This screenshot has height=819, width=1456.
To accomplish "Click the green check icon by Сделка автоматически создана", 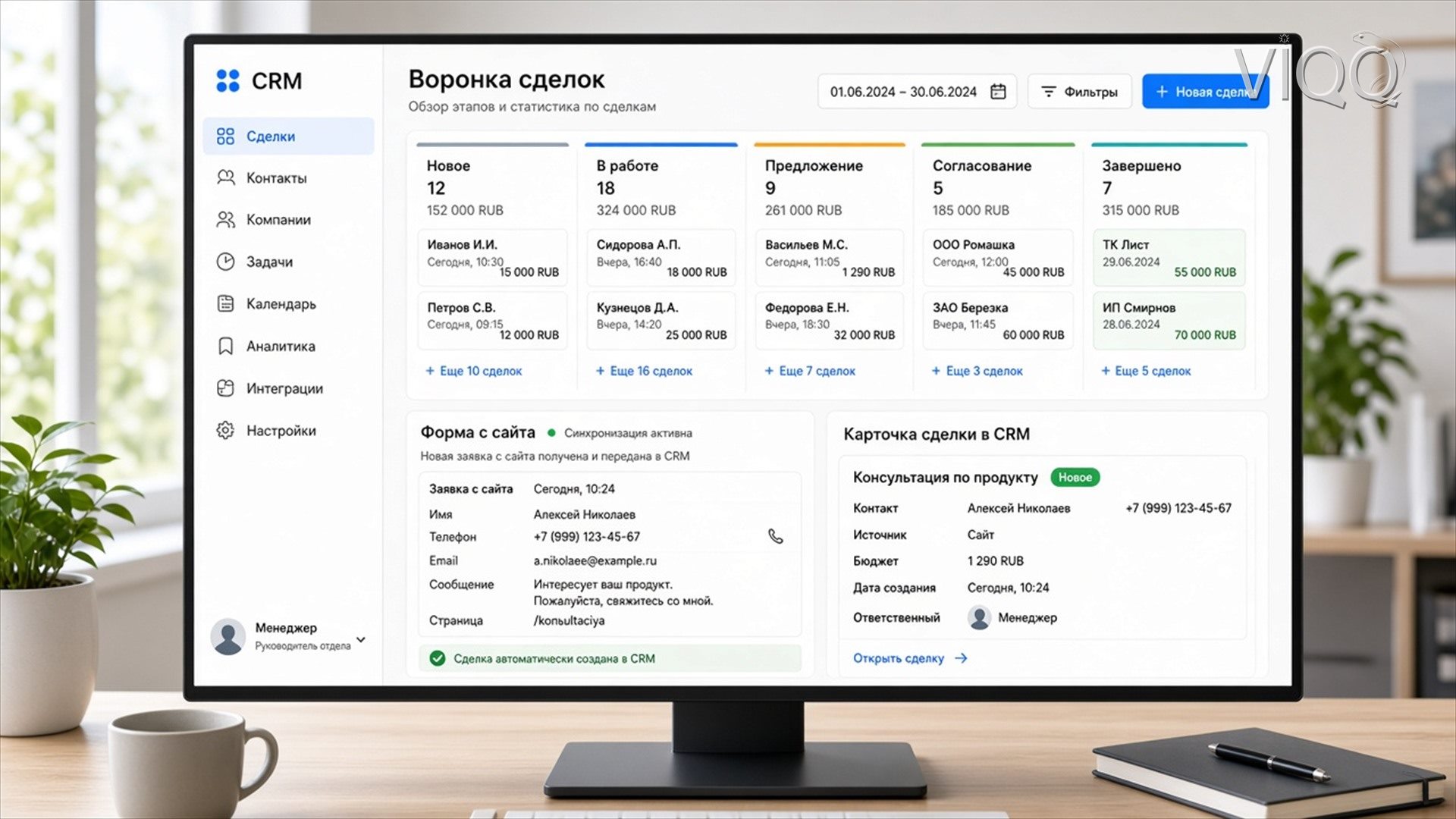I will pos(438,658).
